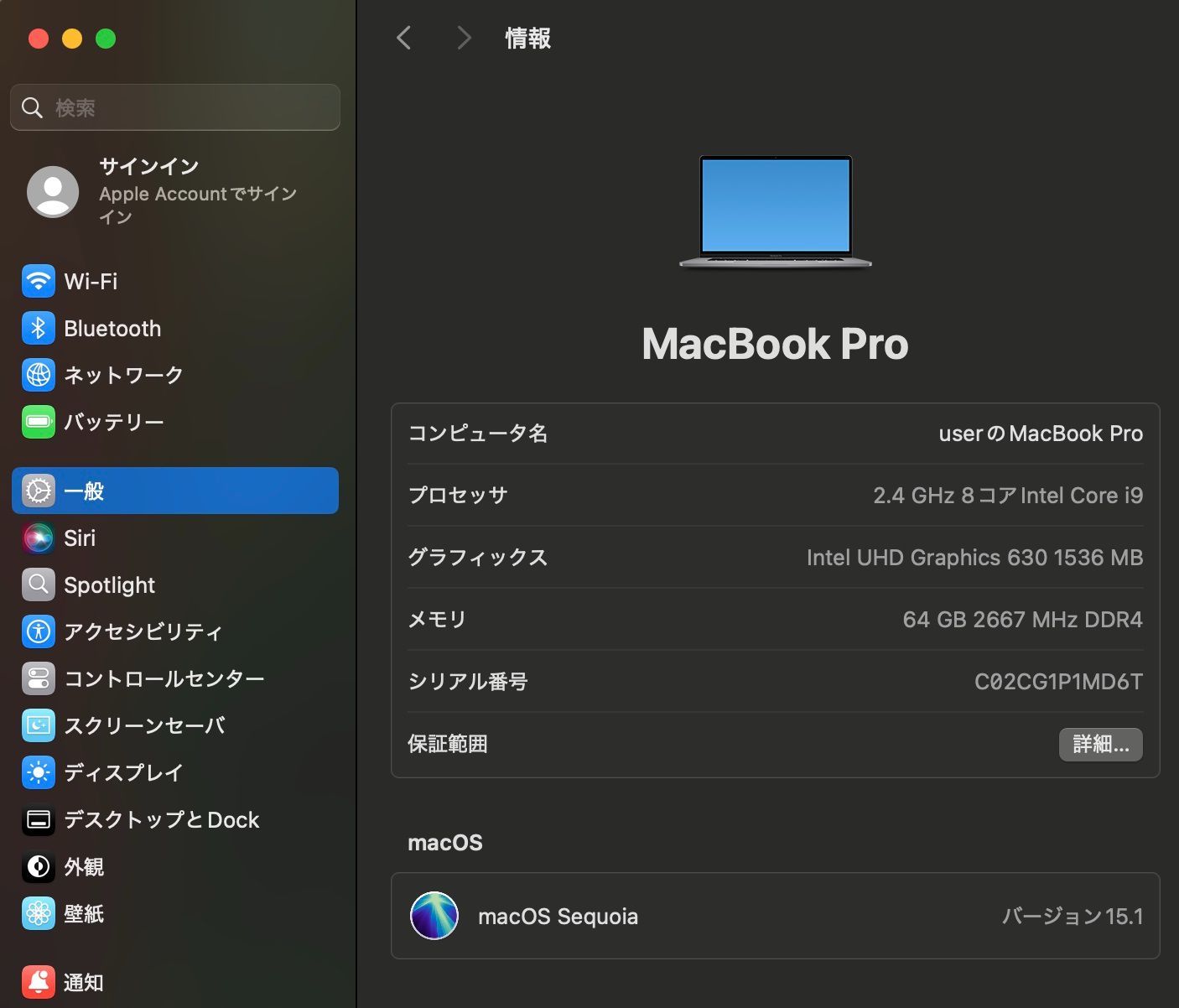The width and height of the screenshot is (1179, 1008).
Task: Click the green zoom window button
Action: (106, 39)
